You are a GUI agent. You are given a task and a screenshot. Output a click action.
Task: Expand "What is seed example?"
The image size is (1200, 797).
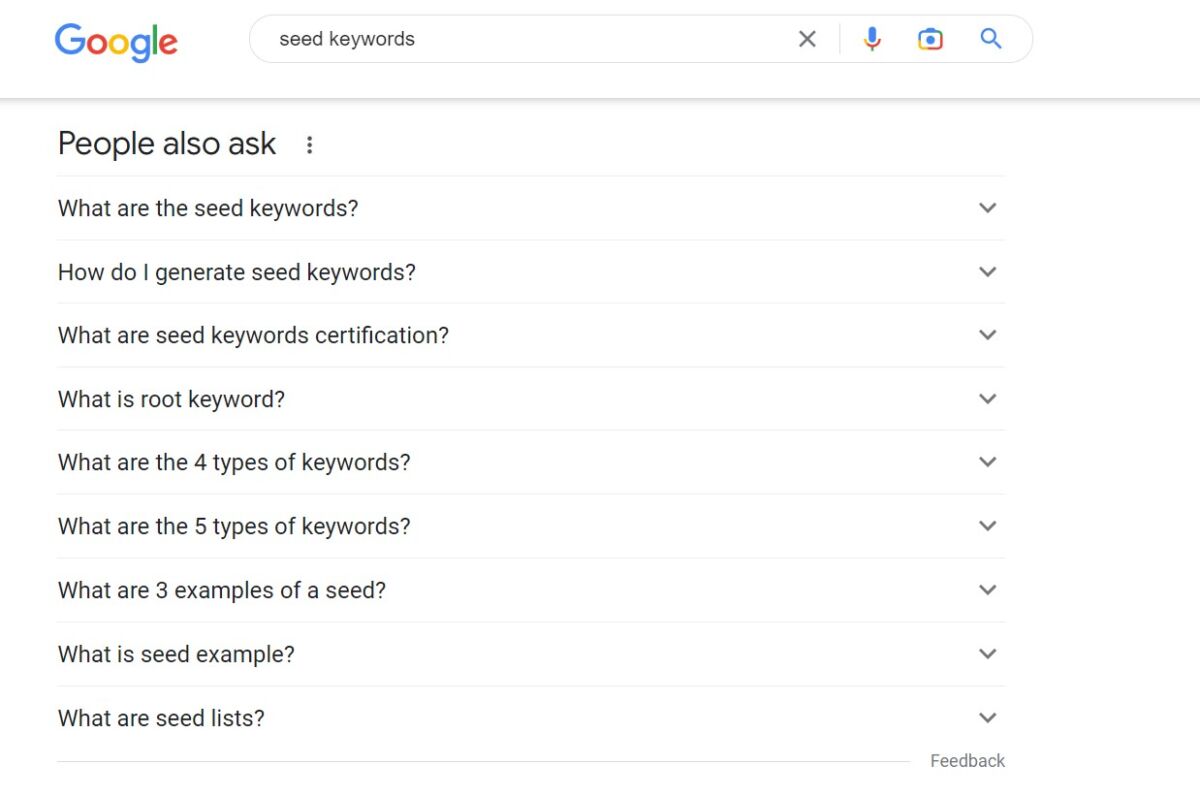(x=987, y=654)
